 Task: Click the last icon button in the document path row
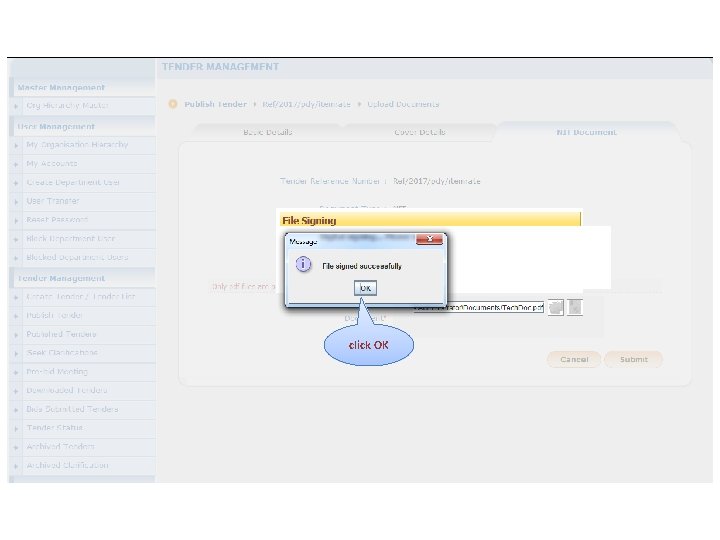pos(574,307)
